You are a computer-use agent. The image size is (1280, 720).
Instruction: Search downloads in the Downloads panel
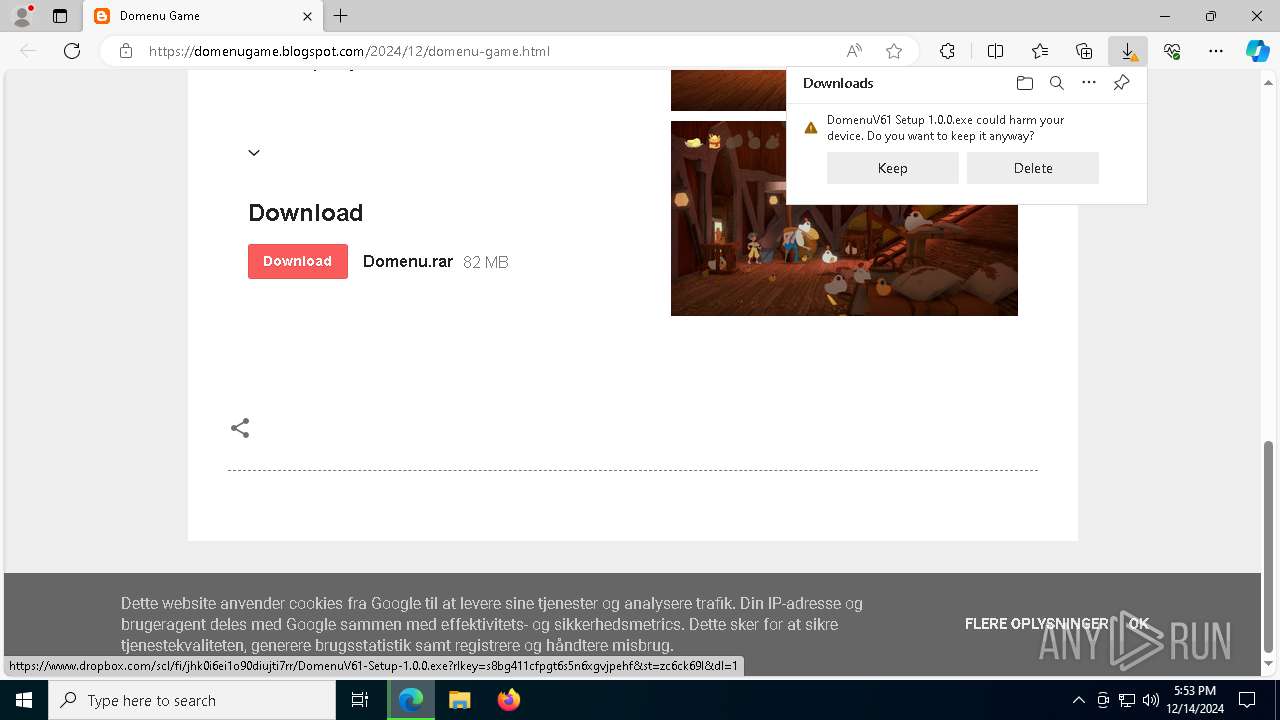pyautogui.click(x=1057, y=83)
